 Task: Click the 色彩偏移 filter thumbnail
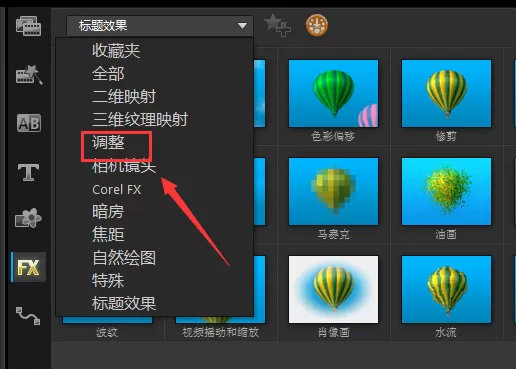(x=333, y=94)
